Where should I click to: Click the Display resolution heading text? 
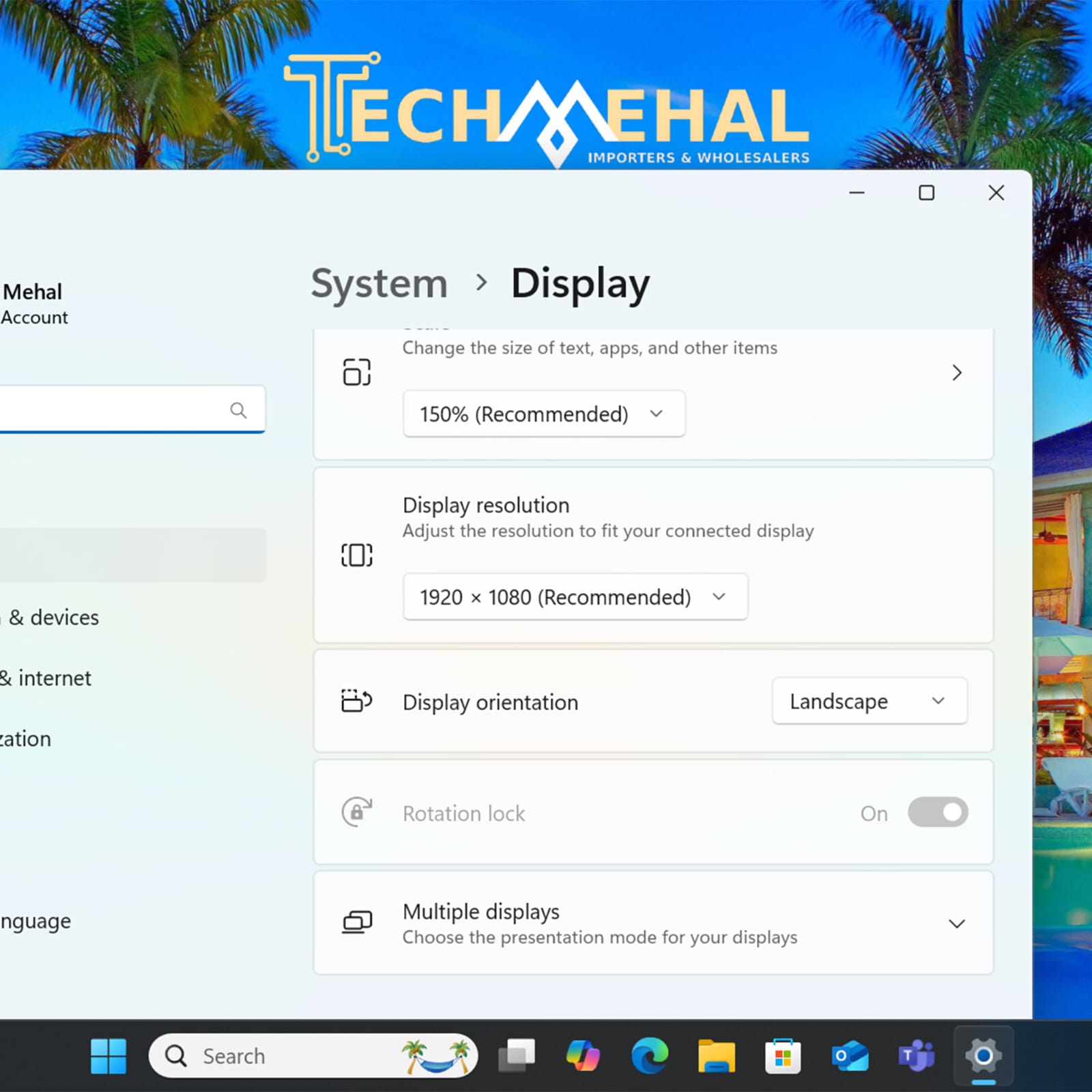(486, 506)
